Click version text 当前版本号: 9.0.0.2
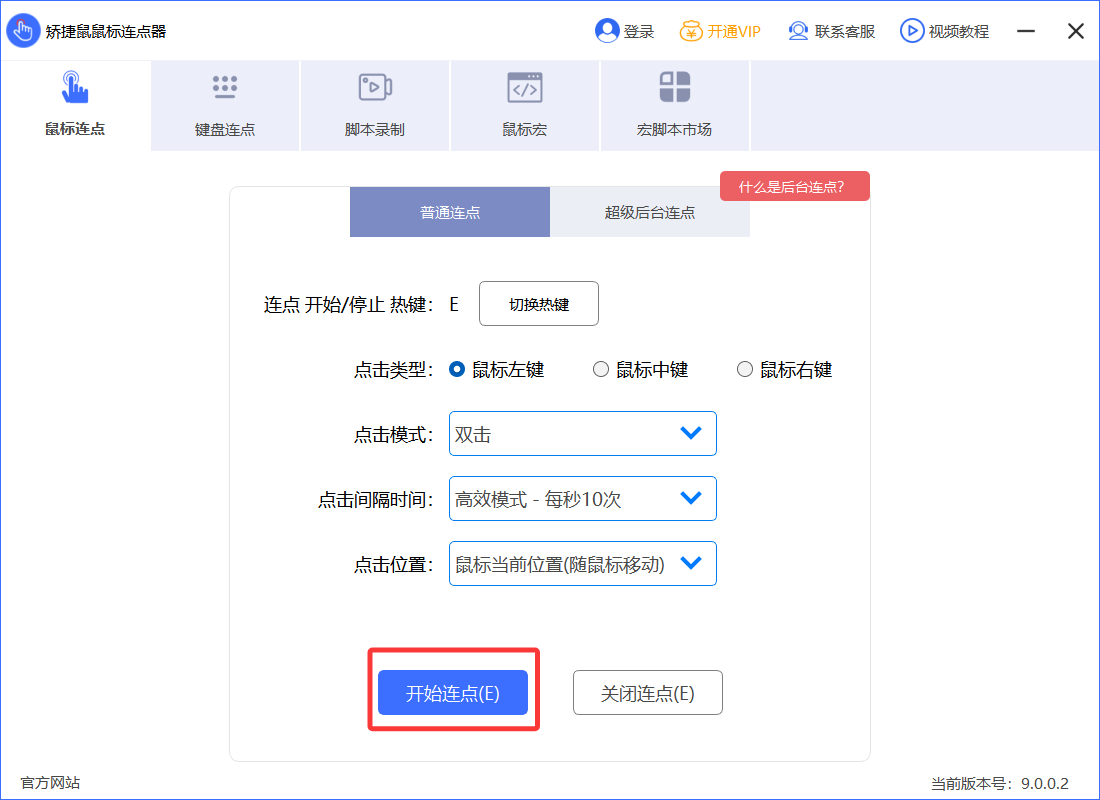The image size is (1100, 800). [x=1000, y=783]
